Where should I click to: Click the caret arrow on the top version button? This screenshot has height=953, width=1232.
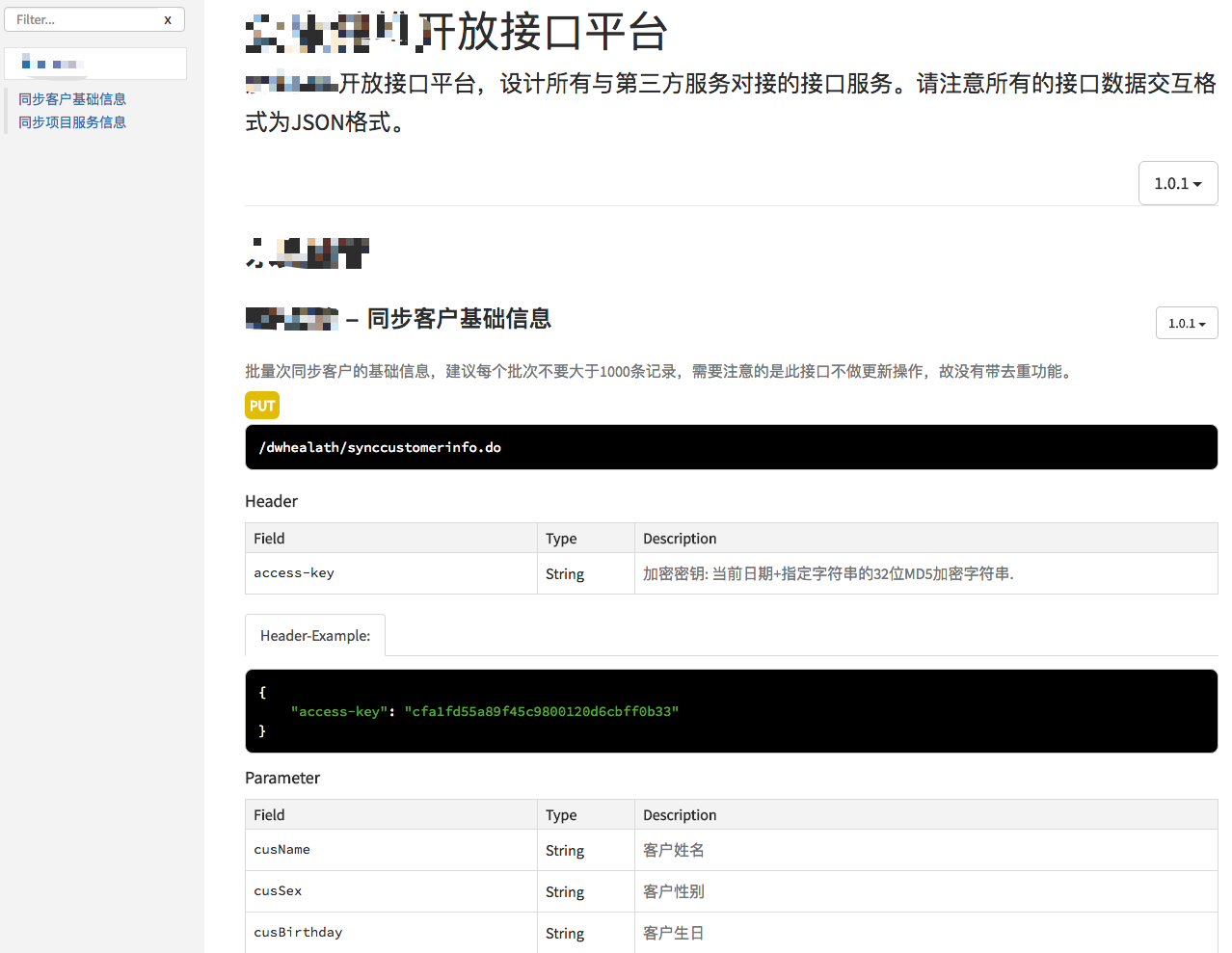1197,184
